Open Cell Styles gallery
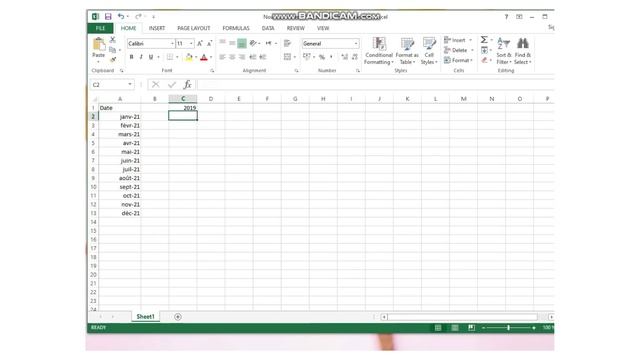The image size is (640, 360). point(429,51)
